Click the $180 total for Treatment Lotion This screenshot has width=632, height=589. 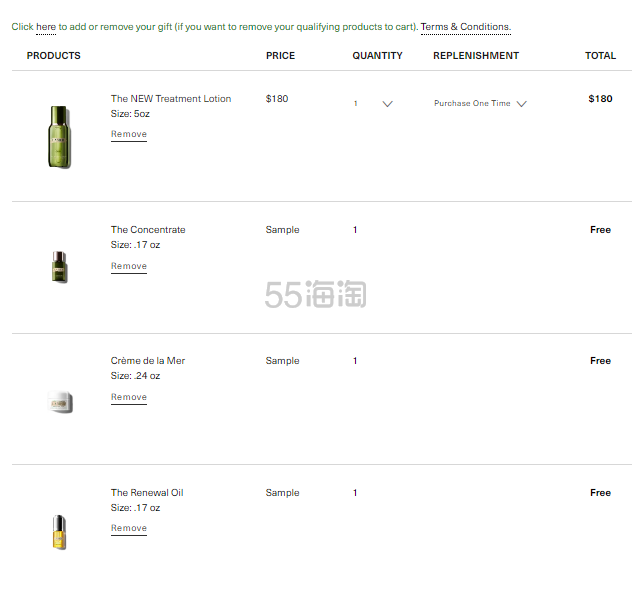pyautogui.click(x=600, y=99)
